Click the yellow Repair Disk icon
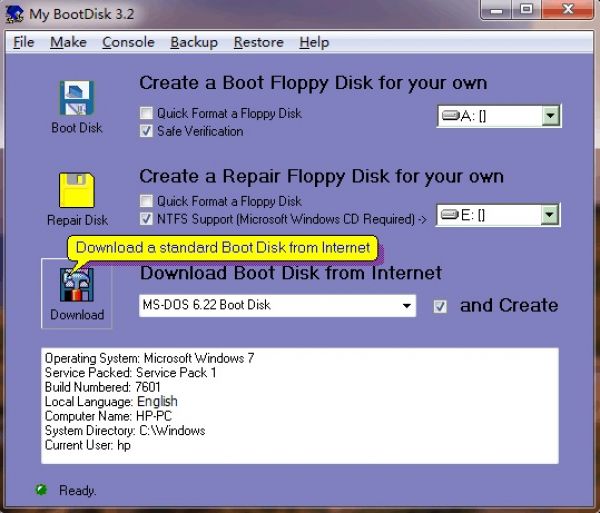 click(77, 190)
